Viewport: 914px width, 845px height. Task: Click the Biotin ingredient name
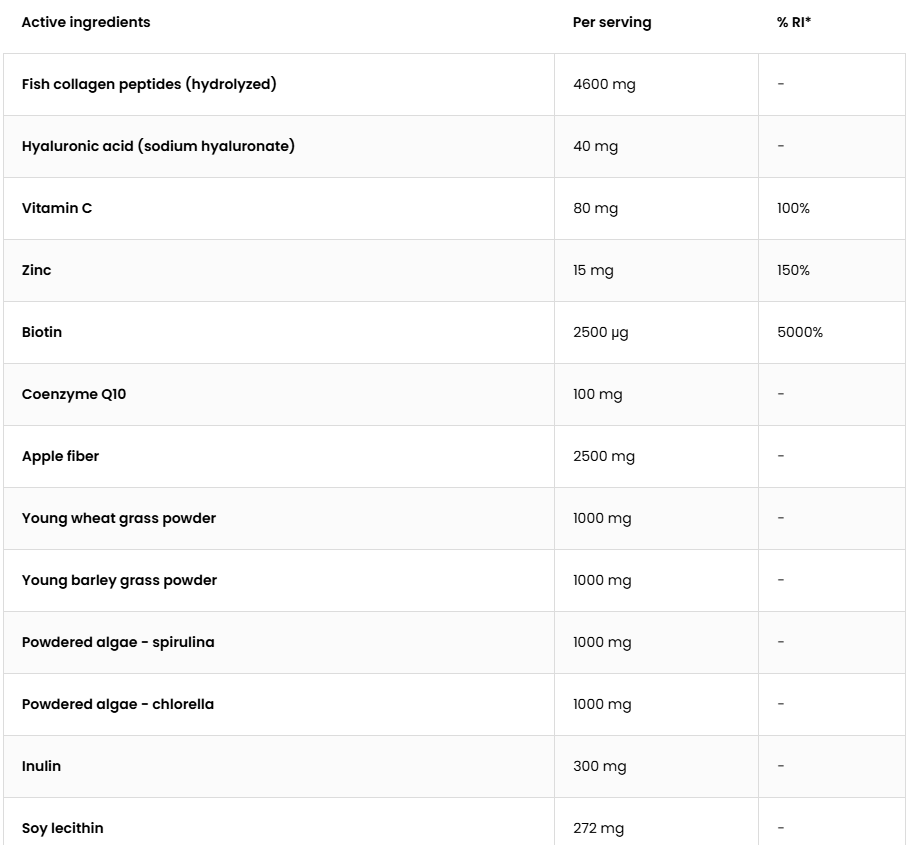41,332
